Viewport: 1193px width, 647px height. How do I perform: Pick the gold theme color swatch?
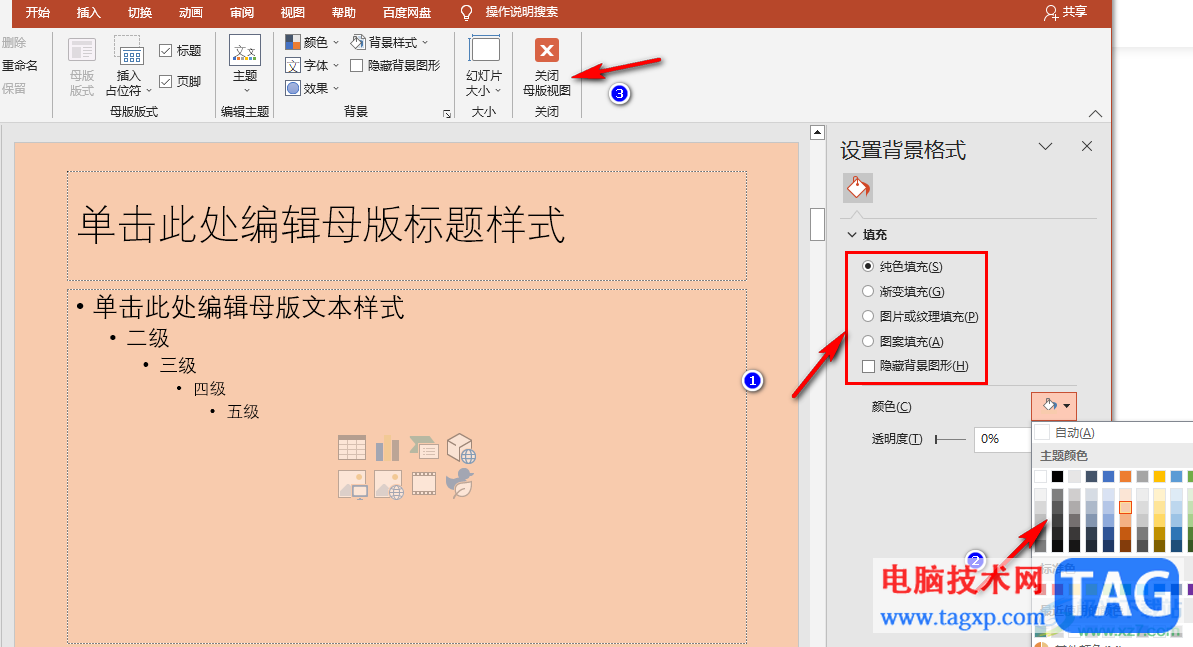[1160, 476]
